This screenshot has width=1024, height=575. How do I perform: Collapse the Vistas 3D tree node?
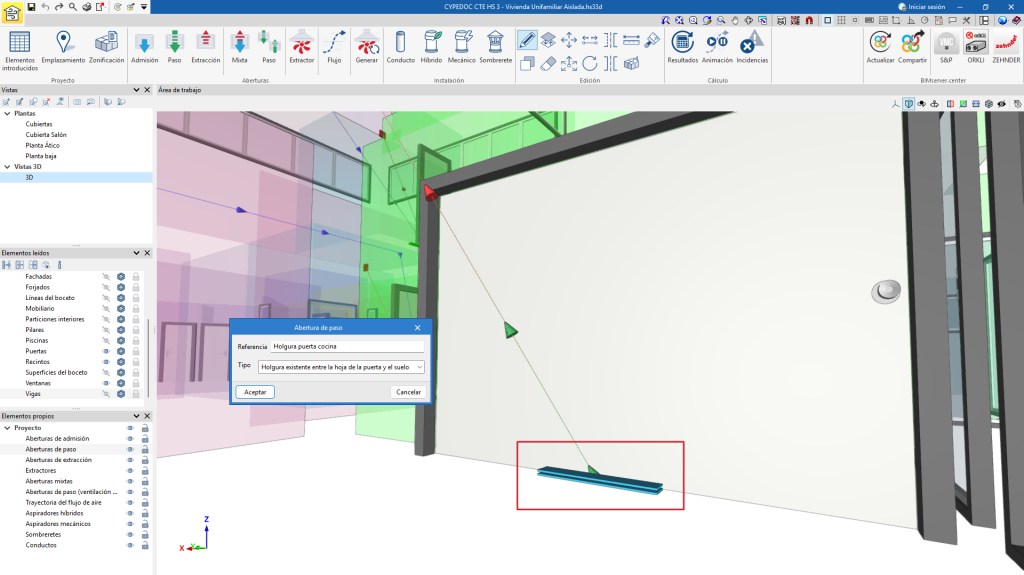coord(7,167)
